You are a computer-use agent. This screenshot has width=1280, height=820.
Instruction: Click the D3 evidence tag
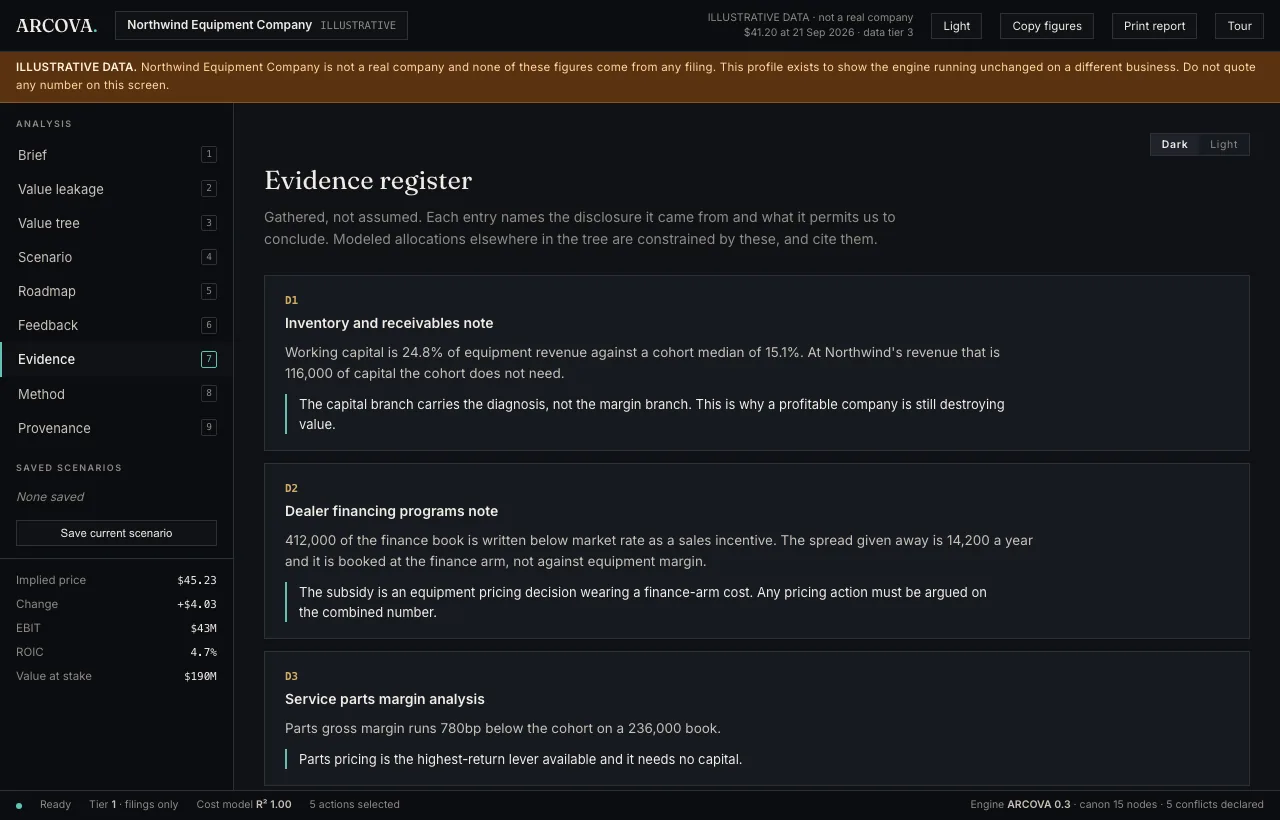(x=291, y=676)
